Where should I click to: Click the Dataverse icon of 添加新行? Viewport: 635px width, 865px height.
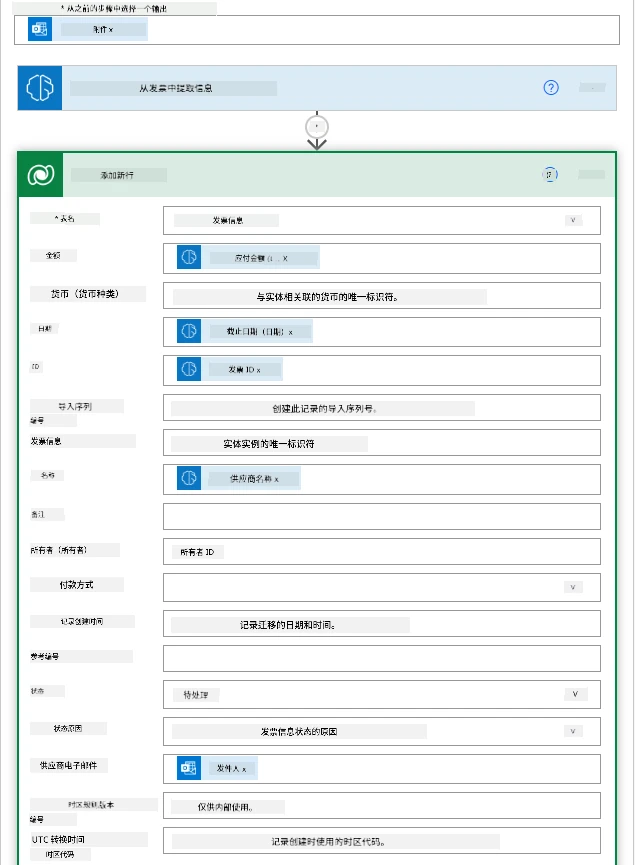click(x=40, y=175)
